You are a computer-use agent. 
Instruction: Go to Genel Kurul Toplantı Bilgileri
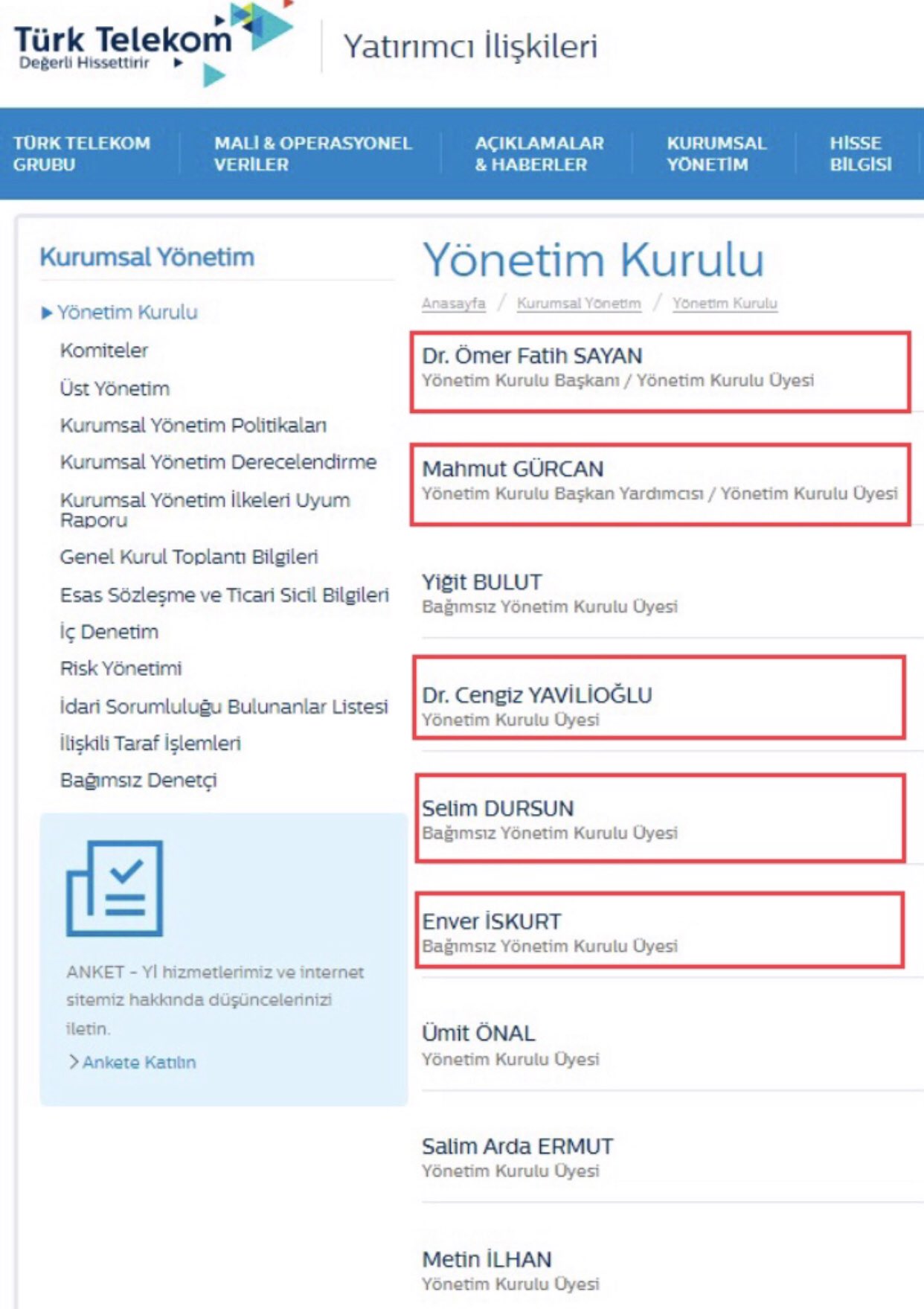(189, 557)
